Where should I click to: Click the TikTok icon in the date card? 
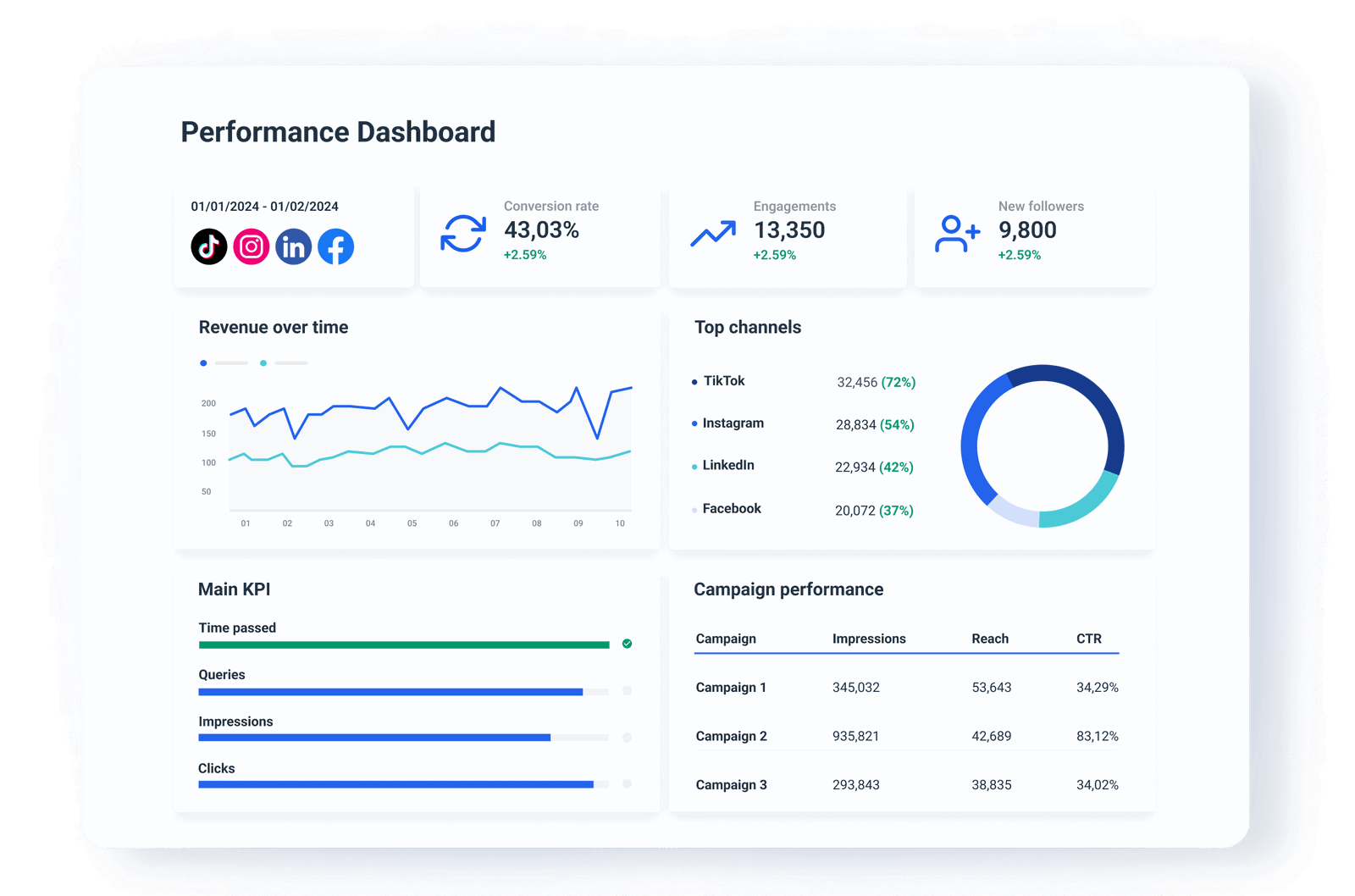tap(208, 246)
